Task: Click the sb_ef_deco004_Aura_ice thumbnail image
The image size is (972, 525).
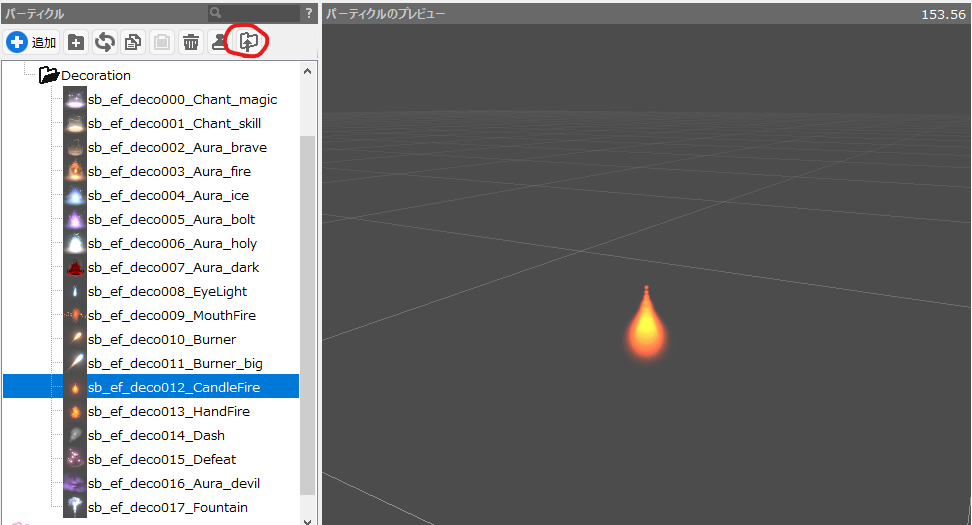Action: (75, 195)
